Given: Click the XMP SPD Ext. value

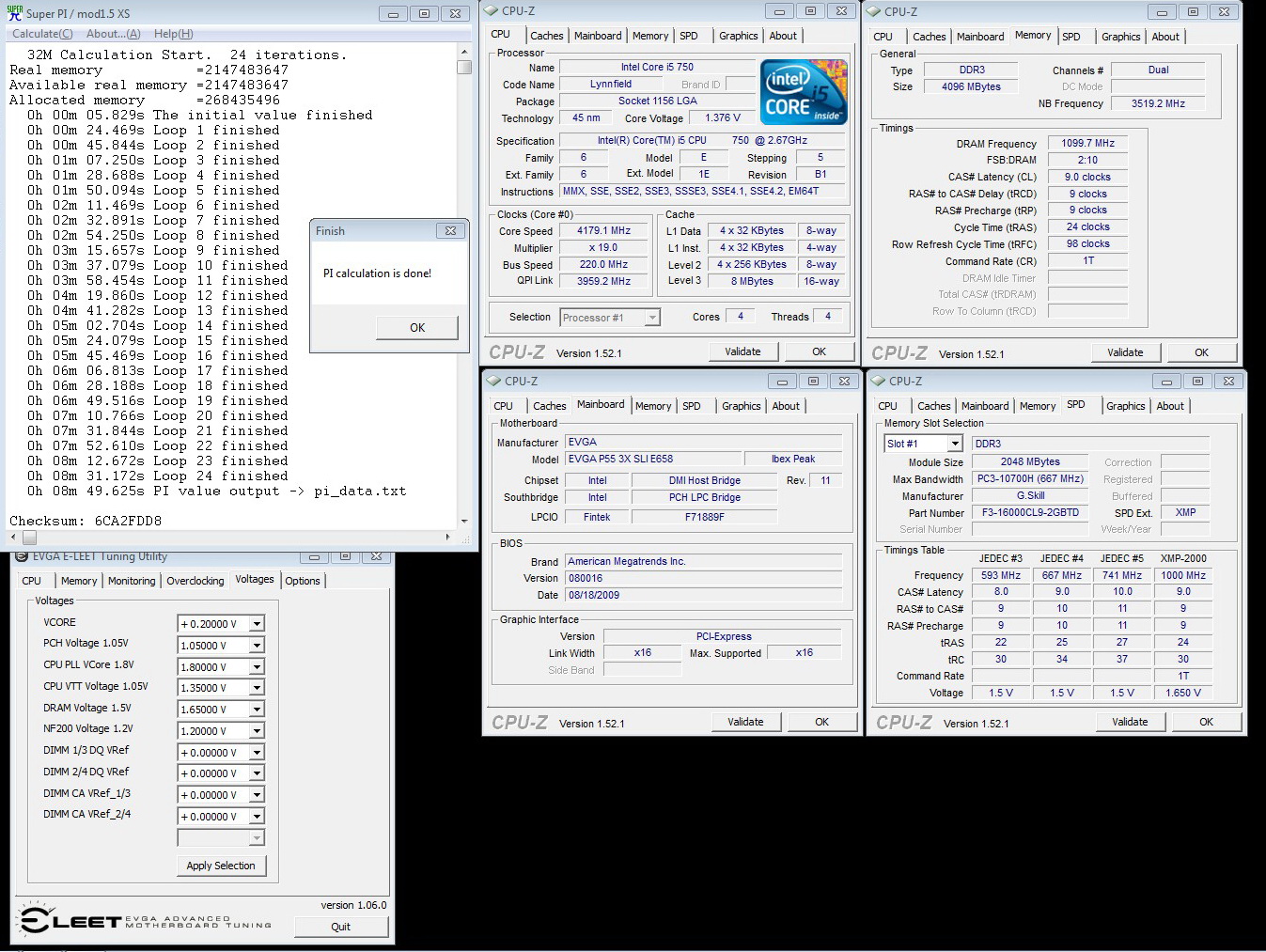Looking at the screenshot, I should click(1185, 513).
